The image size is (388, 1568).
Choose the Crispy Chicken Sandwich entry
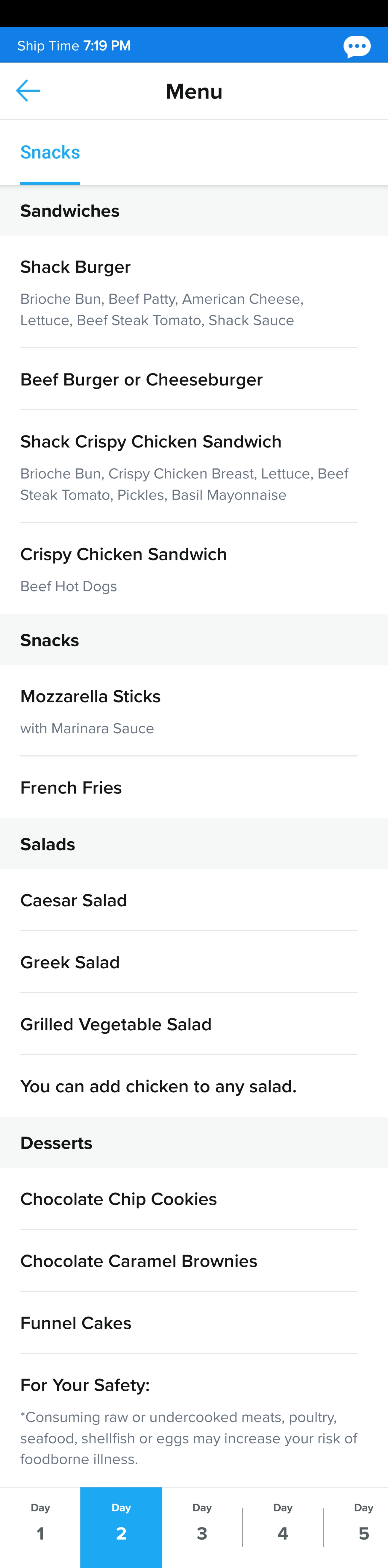(x=194, y=569)
